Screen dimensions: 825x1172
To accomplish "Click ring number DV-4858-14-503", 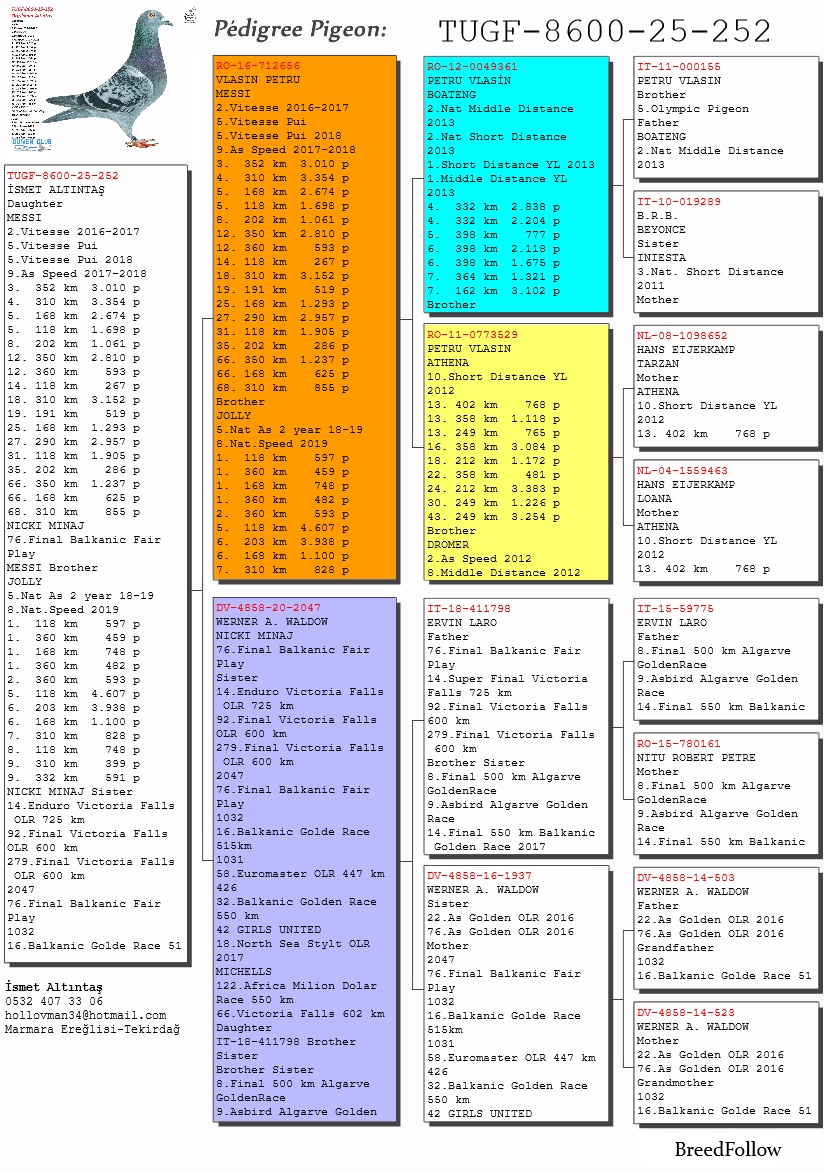I will click(x=685, y=878).
